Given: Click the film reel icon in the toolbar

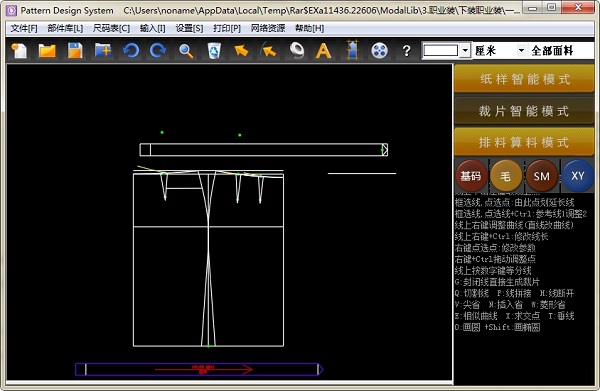Looking at the screenshot, I should (379, 51).
